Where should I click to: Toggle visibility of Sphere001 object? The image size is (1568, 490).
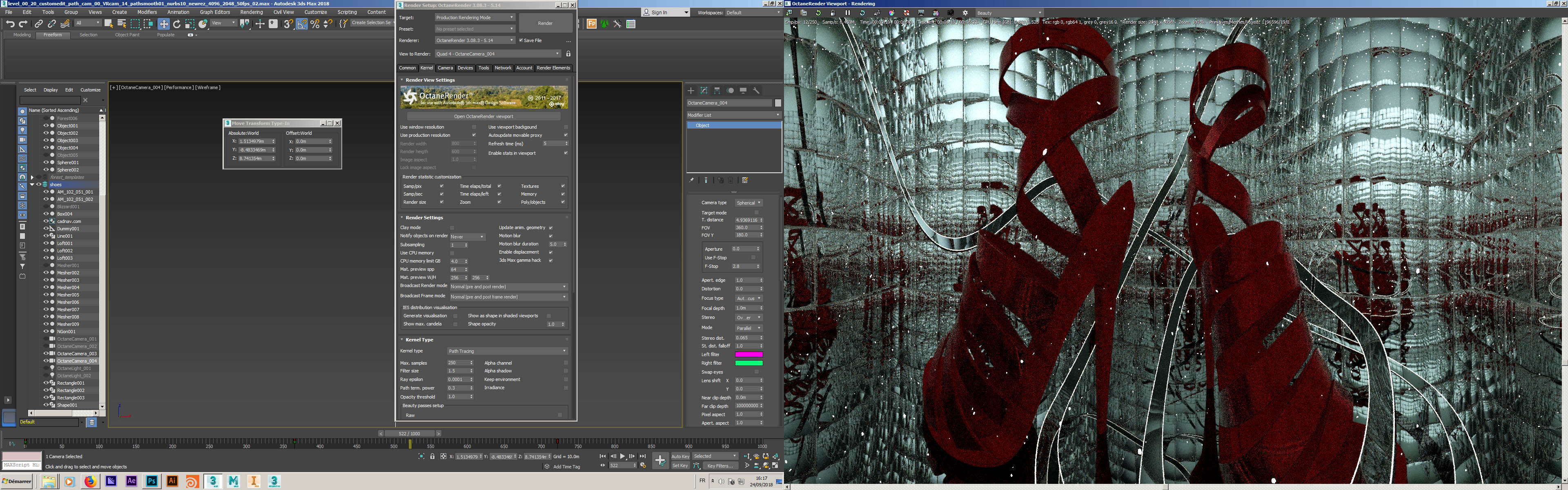tap(46, 163)
